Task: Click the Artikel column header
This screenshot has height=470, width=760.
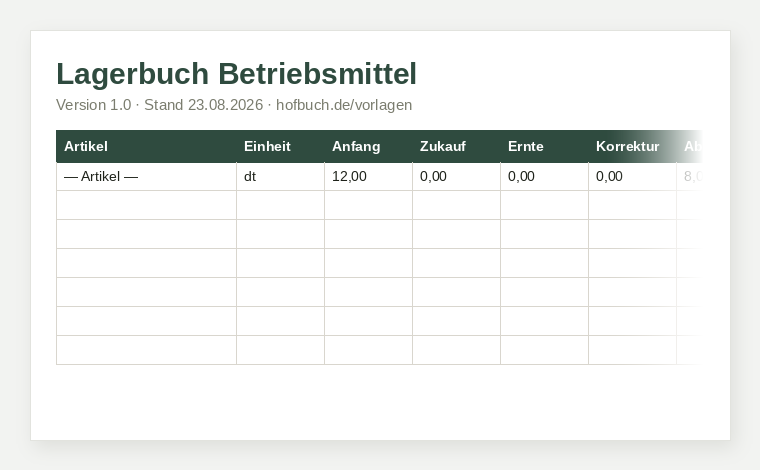Action: coord(146,146)
